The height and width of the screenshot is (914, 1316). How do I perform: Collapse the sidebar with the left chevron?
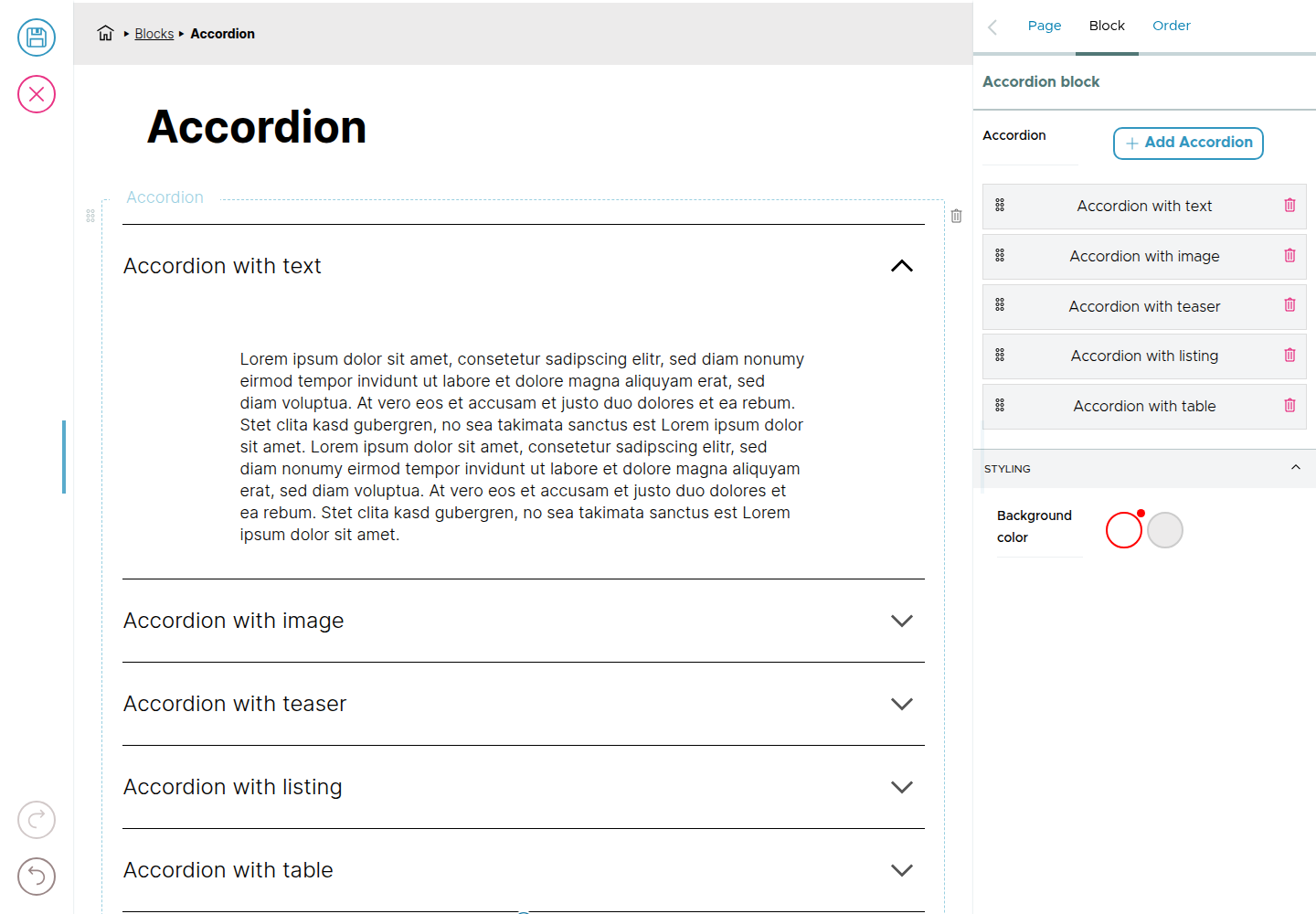coord(992,27)
